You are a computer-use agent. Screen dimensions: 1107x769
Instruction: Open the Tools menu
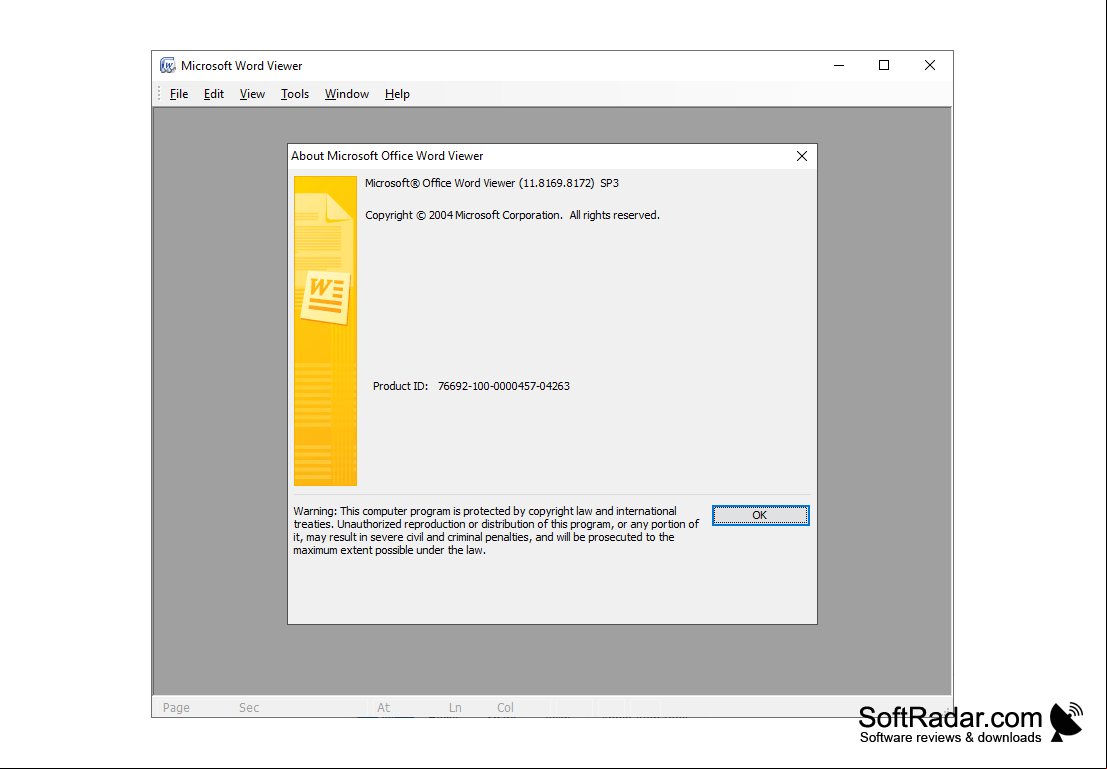[294, 94]
